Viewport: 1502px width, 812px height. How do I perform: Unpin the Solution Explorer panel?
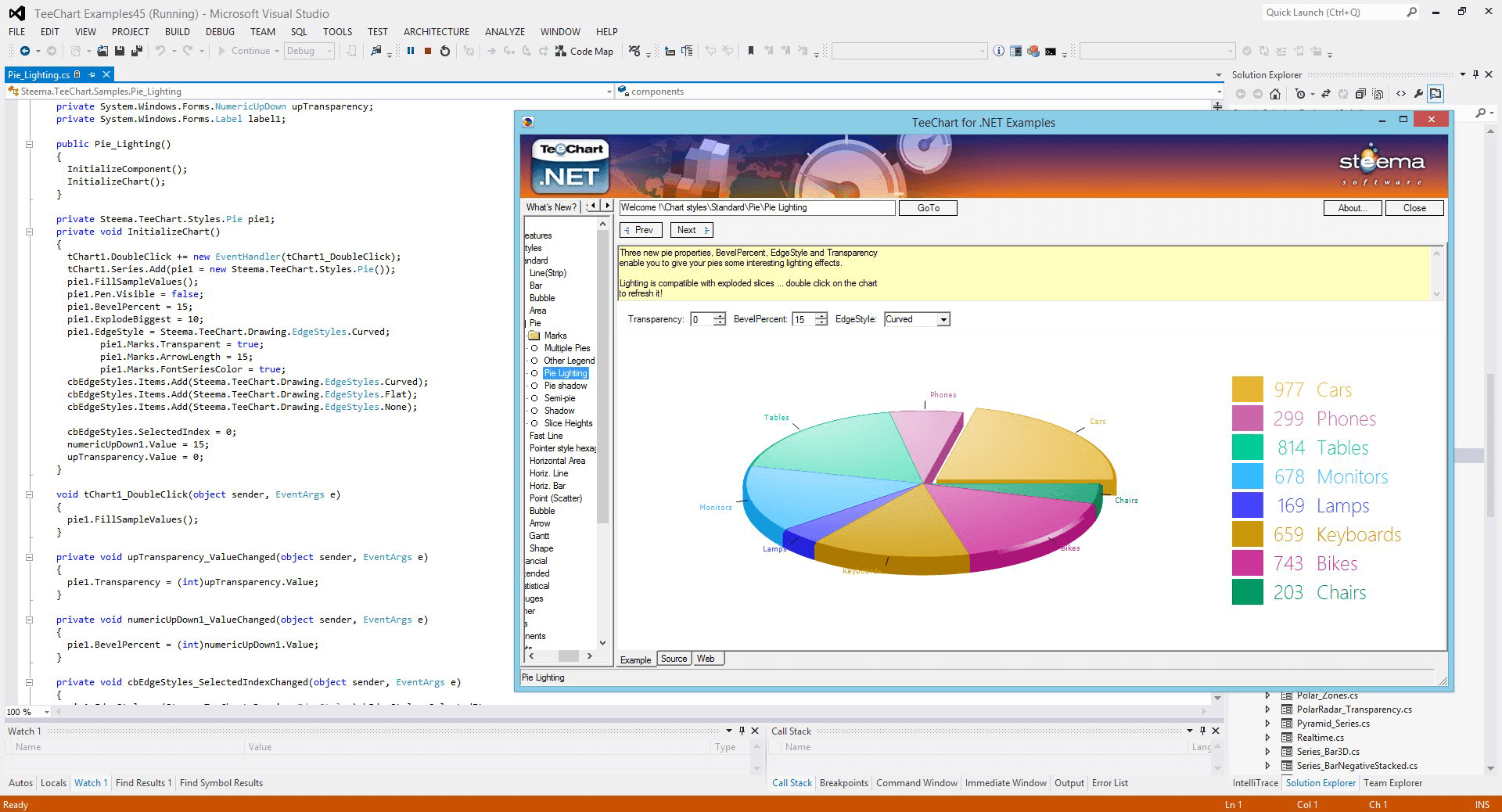click(1474, 74)
